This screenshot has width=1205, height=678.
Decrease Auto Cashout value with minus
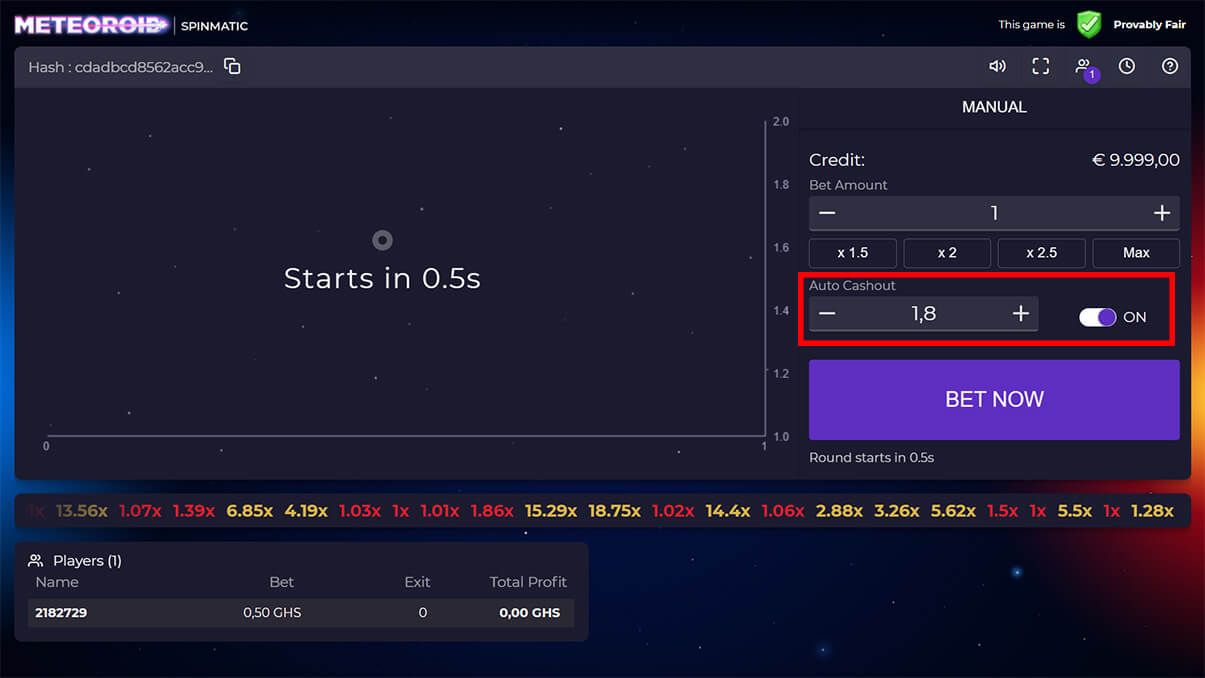[827, 314]
